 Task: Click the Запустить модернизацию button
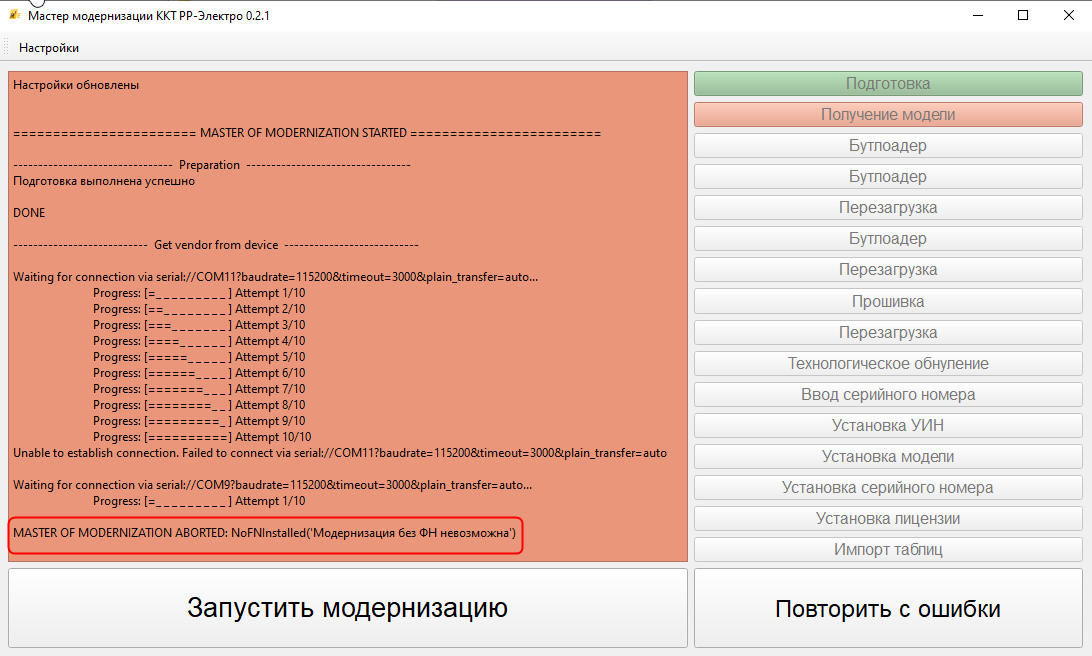[348, 607]
